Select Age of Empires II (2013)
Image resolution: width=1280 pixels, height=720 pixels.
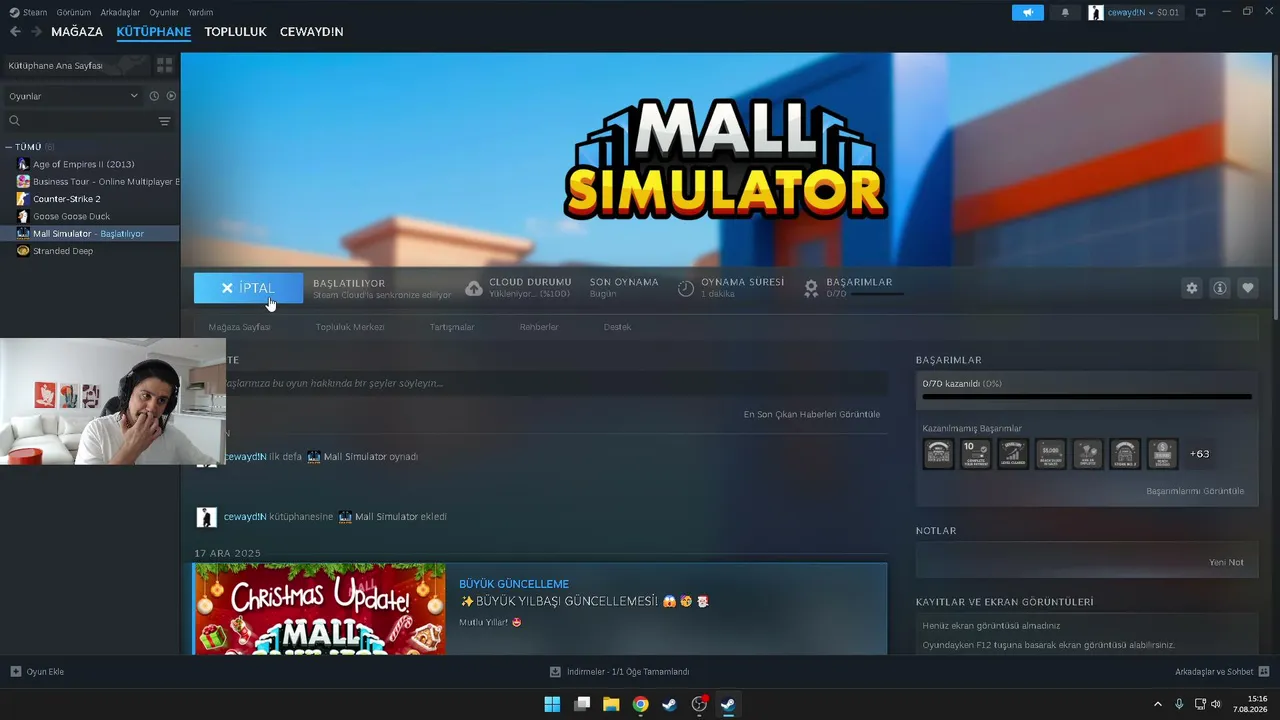tap(90, 164)
